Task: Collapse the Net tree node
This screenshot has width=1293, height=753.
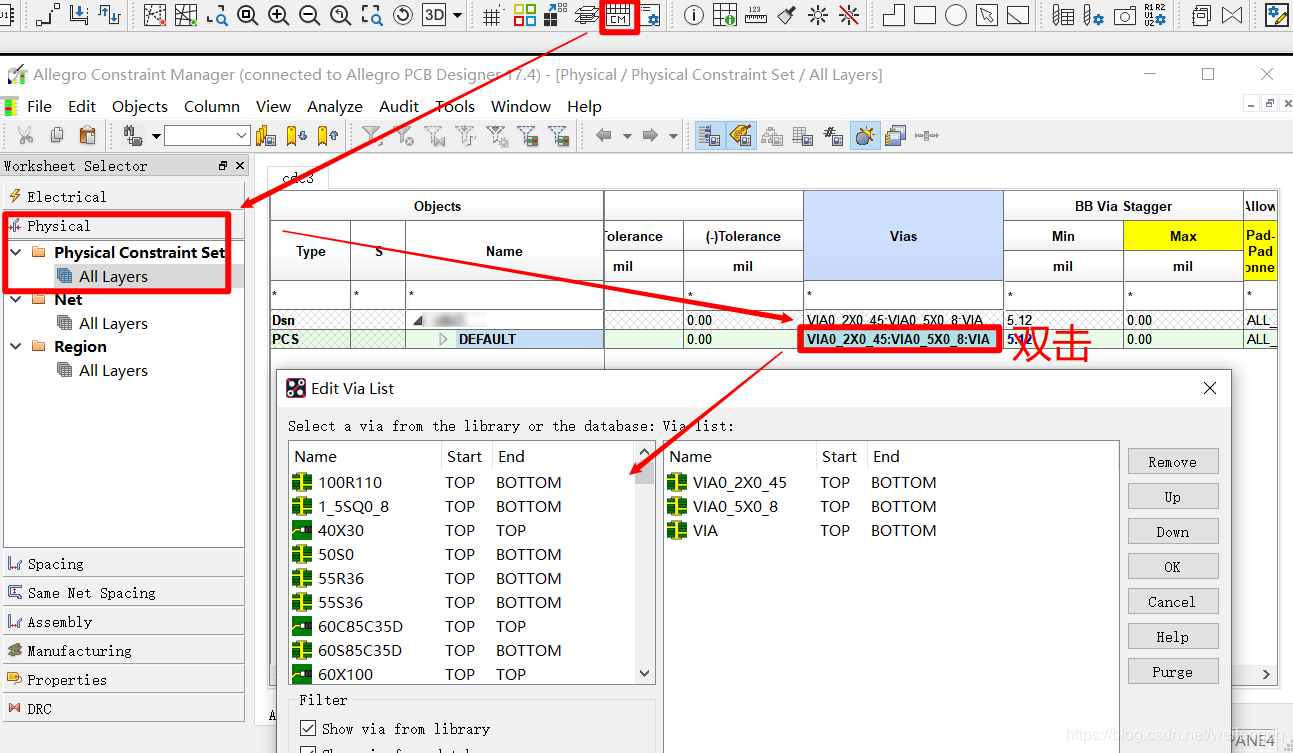Action: pyautogui.click(x=16, y=299)
